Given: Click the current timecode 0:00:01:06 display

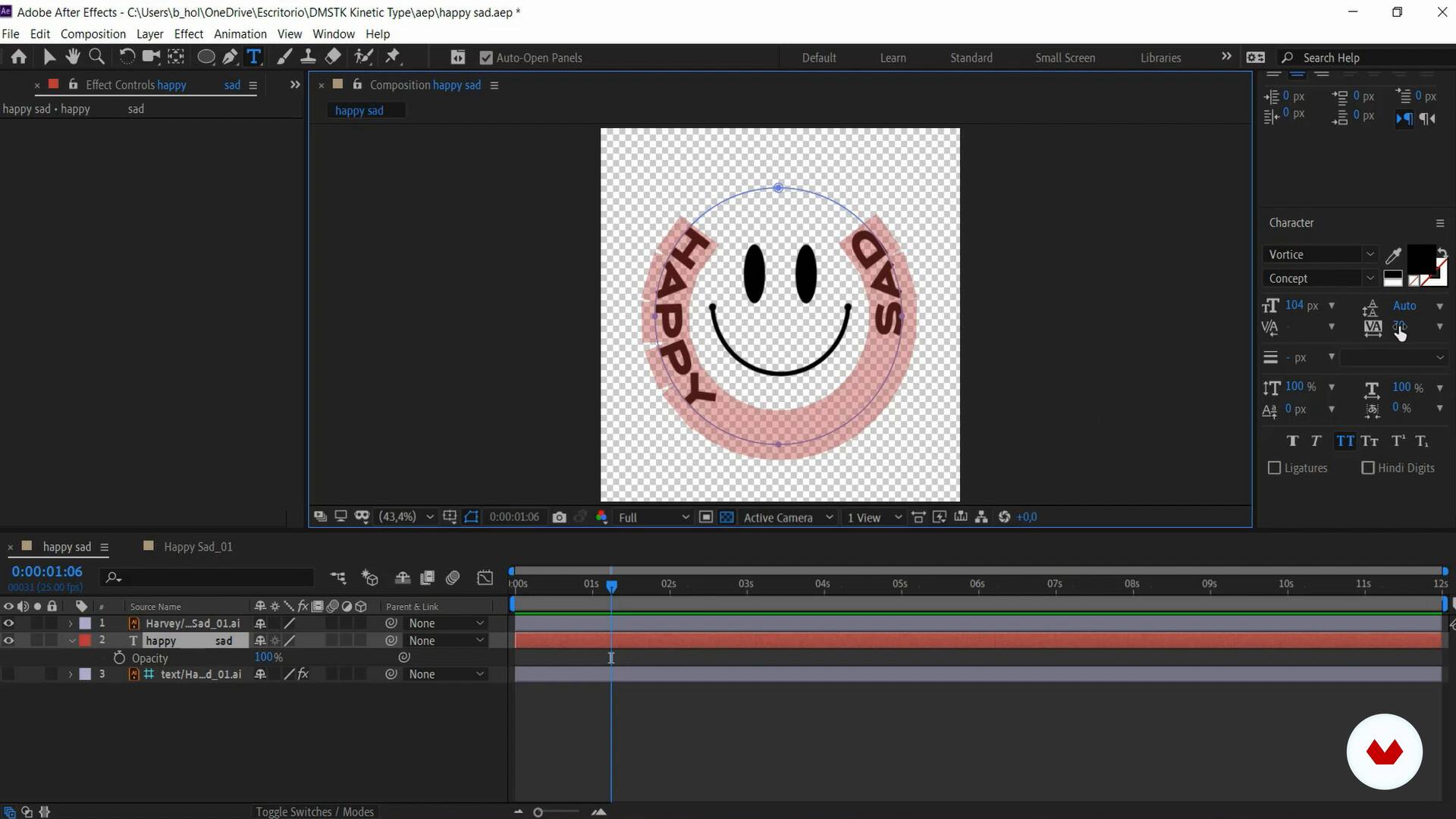Looking at the screenshot, I should tap(47, 571).
